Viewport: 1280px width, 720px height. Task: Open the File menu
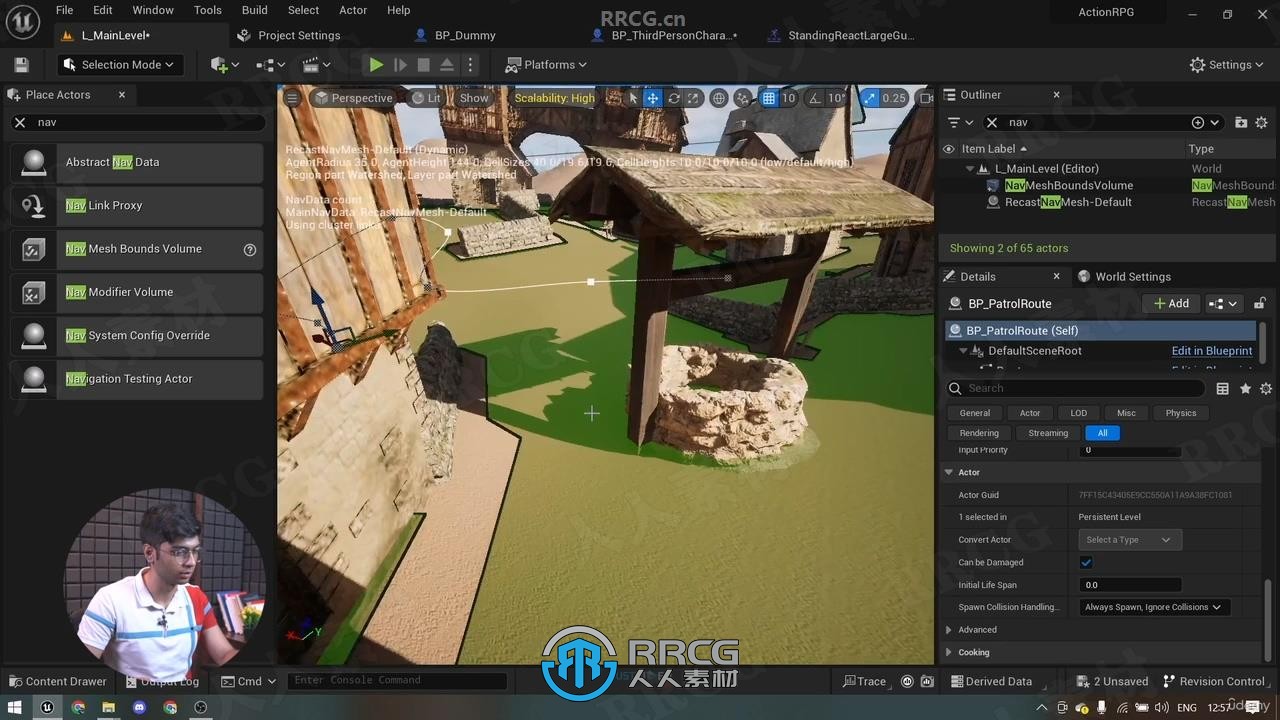[64, 10]
